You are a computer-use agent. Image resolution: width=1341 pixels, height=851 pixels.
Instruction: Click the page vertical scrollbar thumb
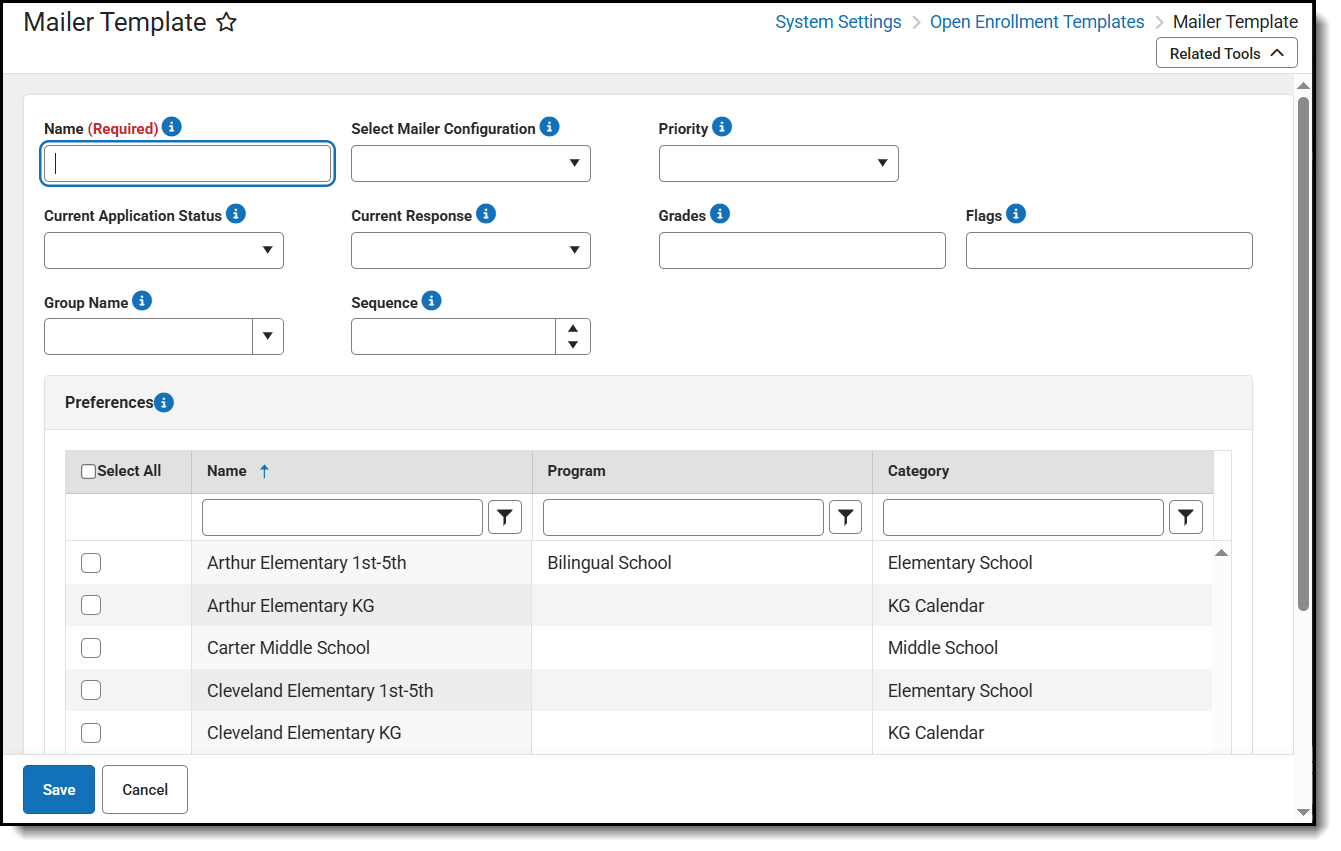coord(1303,353)
